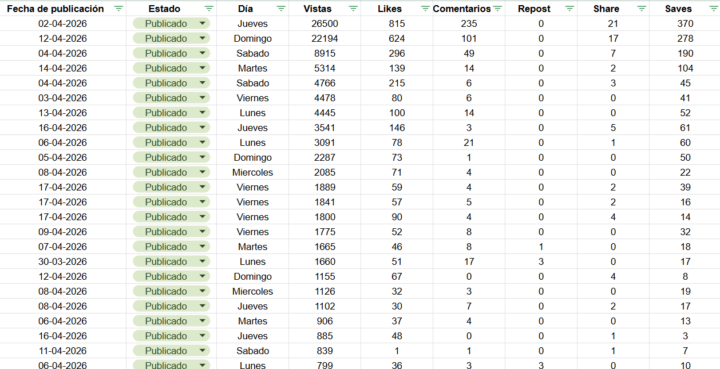Screen dimensions: 720x369
Task: Select date cell 05-04-2026
Action: 63,157
